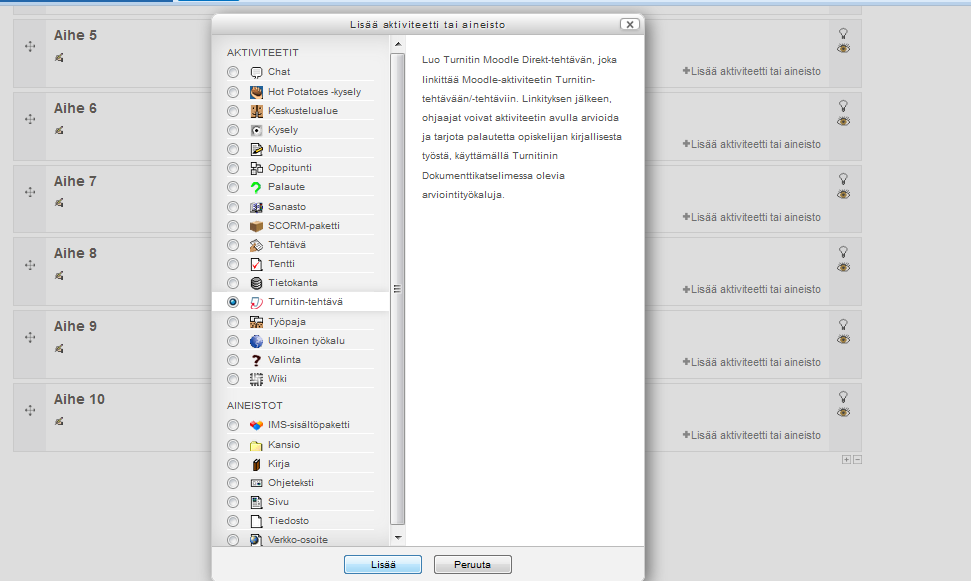
Task: Click the edit pencil icon under Aihe 10
Action: pyautogui.click(x=59, y=421)
